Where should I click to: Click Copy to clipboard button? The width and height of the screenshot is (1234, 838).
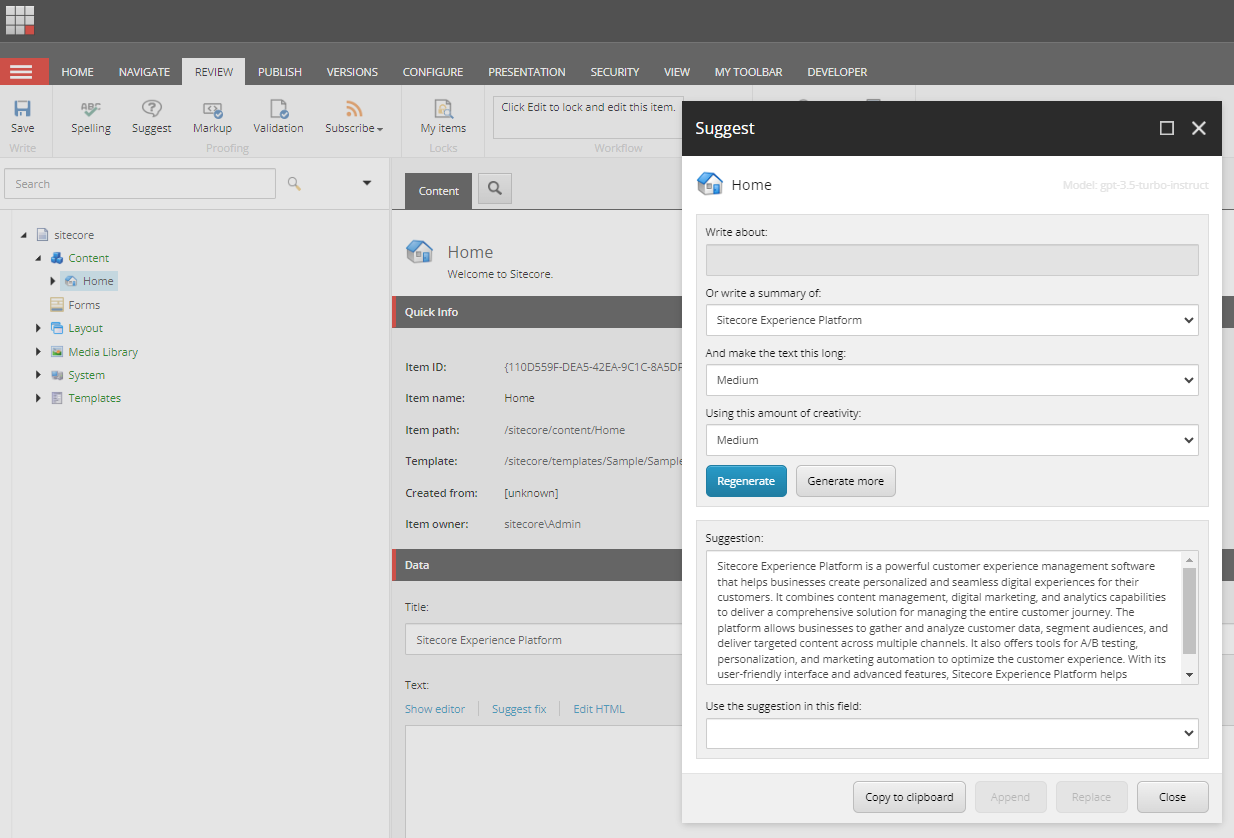click(x=909, y=797)
